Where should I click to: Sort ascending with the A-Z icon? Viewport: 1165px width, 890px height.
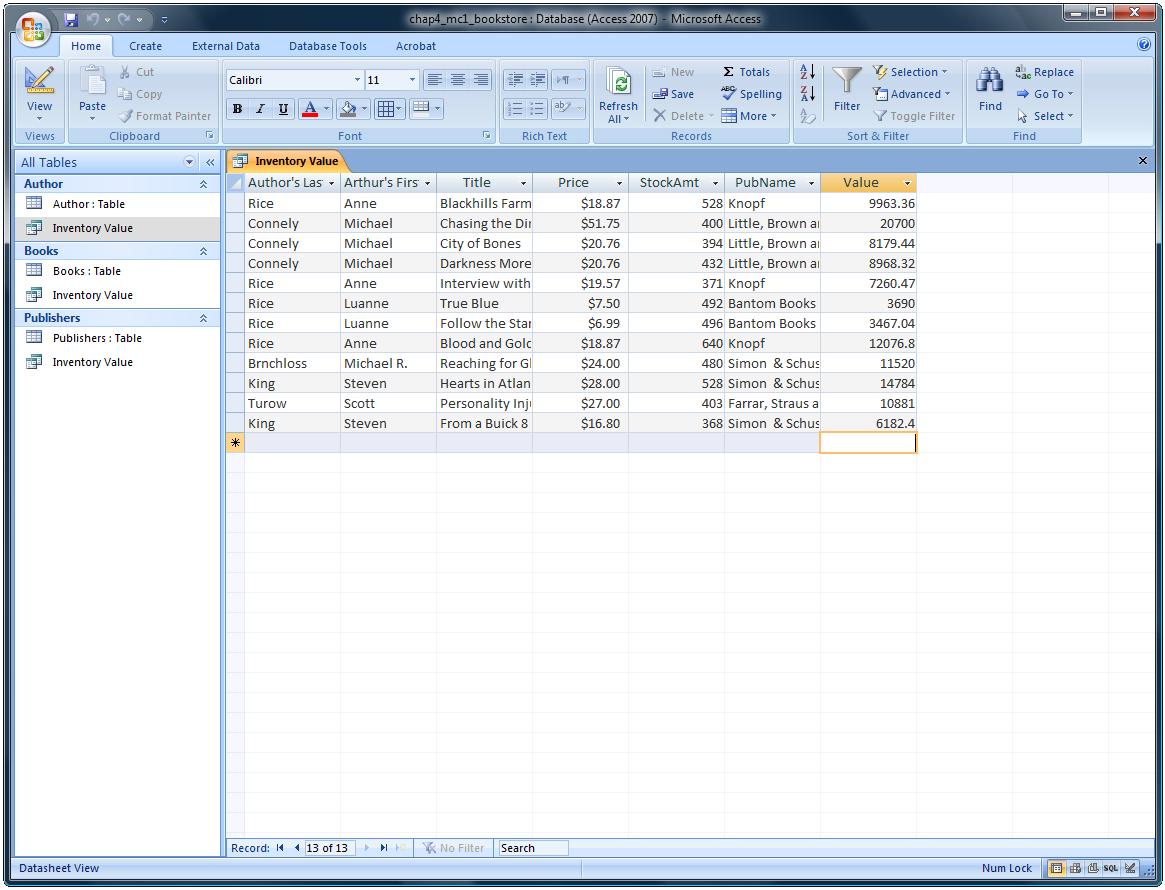pyautogui.click(x=806, y=72)
